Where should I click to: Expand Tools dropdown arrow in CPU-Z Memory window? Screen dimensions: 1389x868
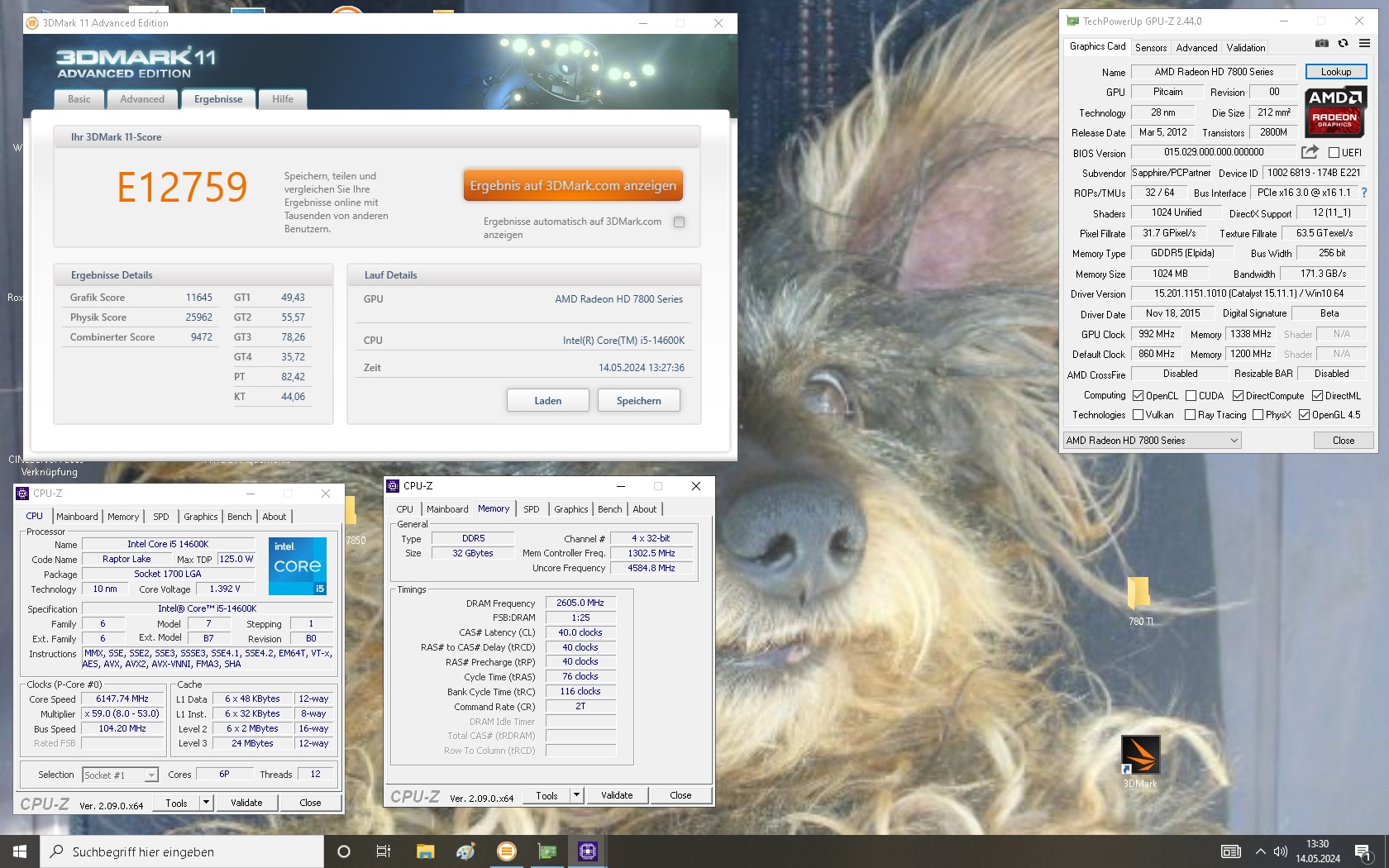coord(577,795)
